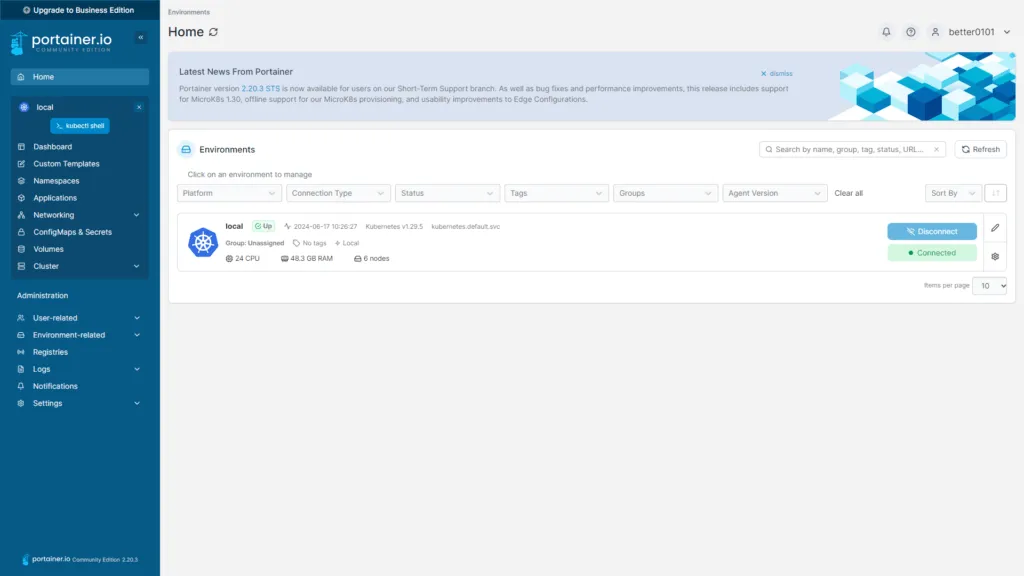Open the Agent Version filter dropdown
This screenshot has height=576, width=1024.
pyautogui.click(x=774, y=193)
